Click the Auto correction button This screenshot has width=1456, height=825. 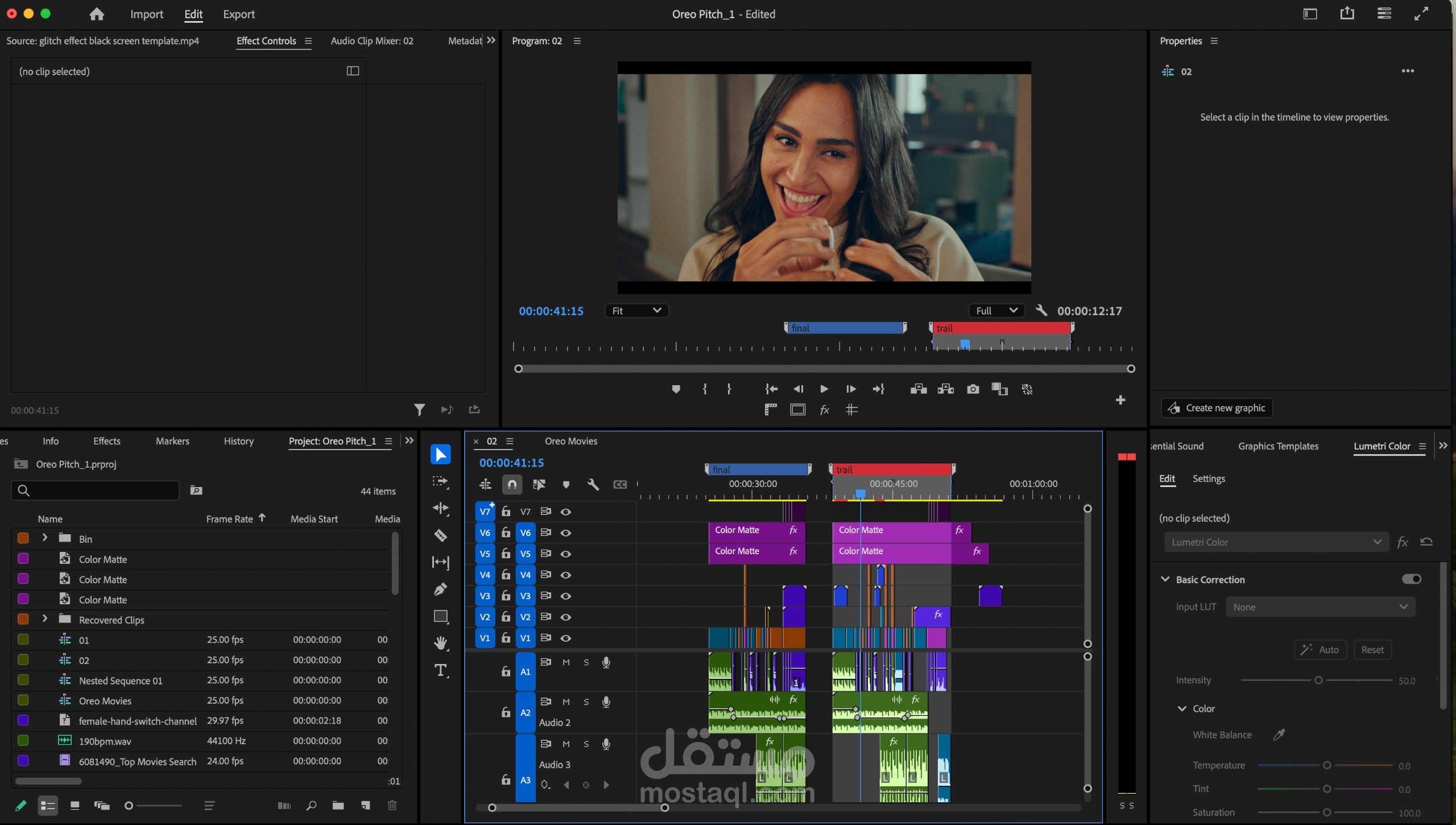(x=1320, y=650)
